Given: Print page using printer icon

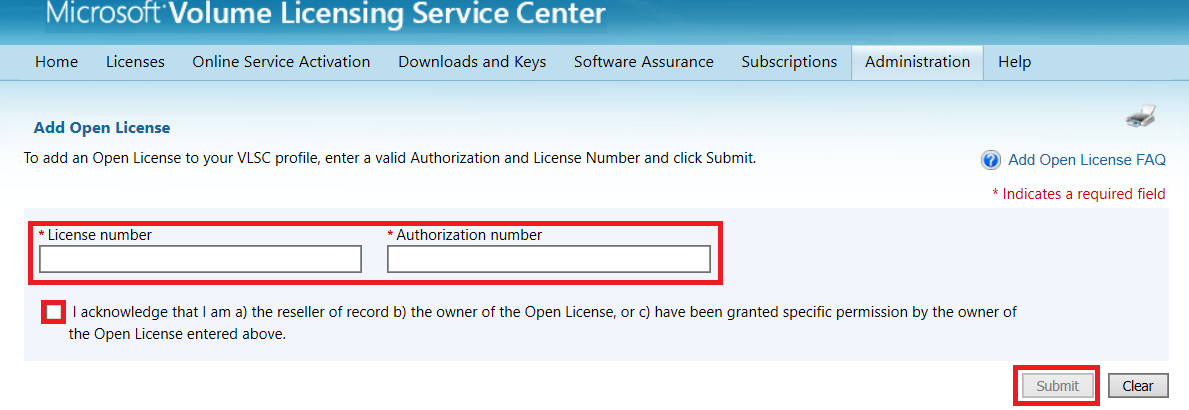Looking at the screenshot, I should (x=1140, y=117).
